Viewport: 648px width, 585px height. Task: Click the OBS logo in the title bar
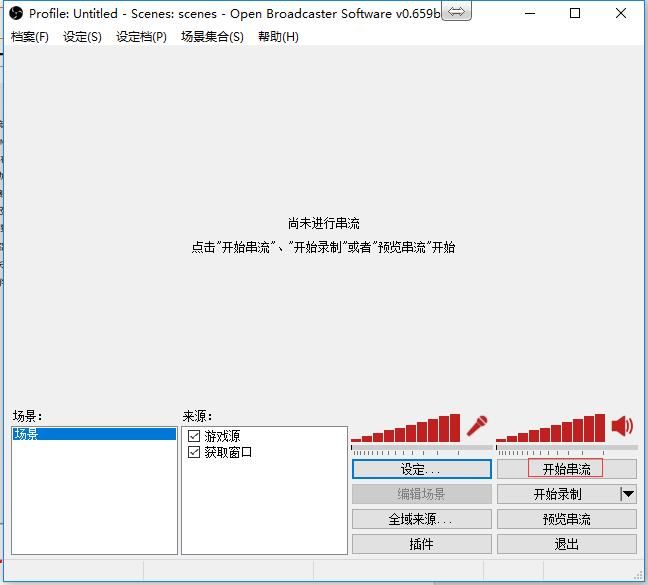coord(16,14)
